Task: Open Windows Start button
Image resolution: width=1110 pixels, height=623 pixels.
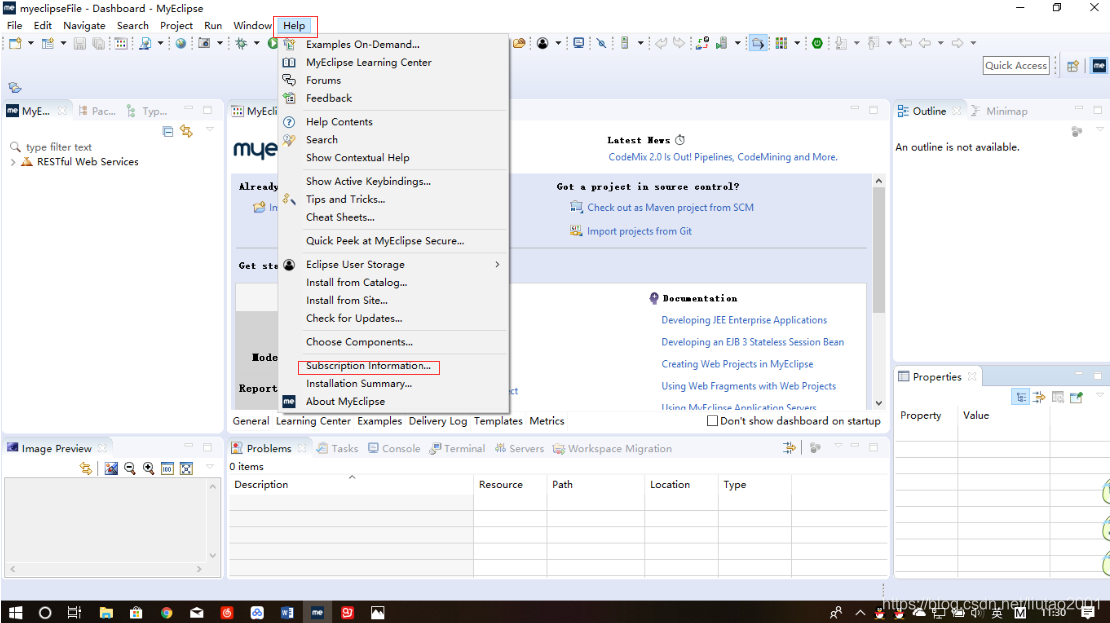Action: [15, 612]
